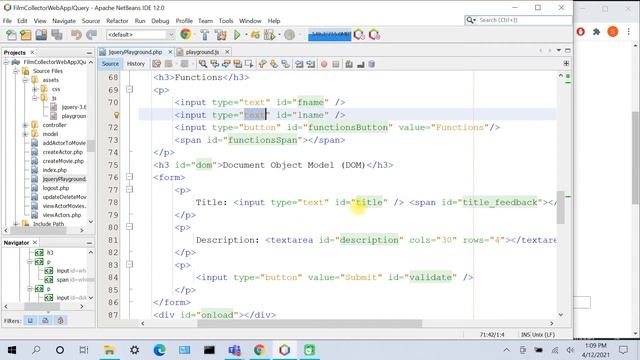The image size is (640, 360).
Task: Click the Shift Line Right icon
Action: pos(311,64)
